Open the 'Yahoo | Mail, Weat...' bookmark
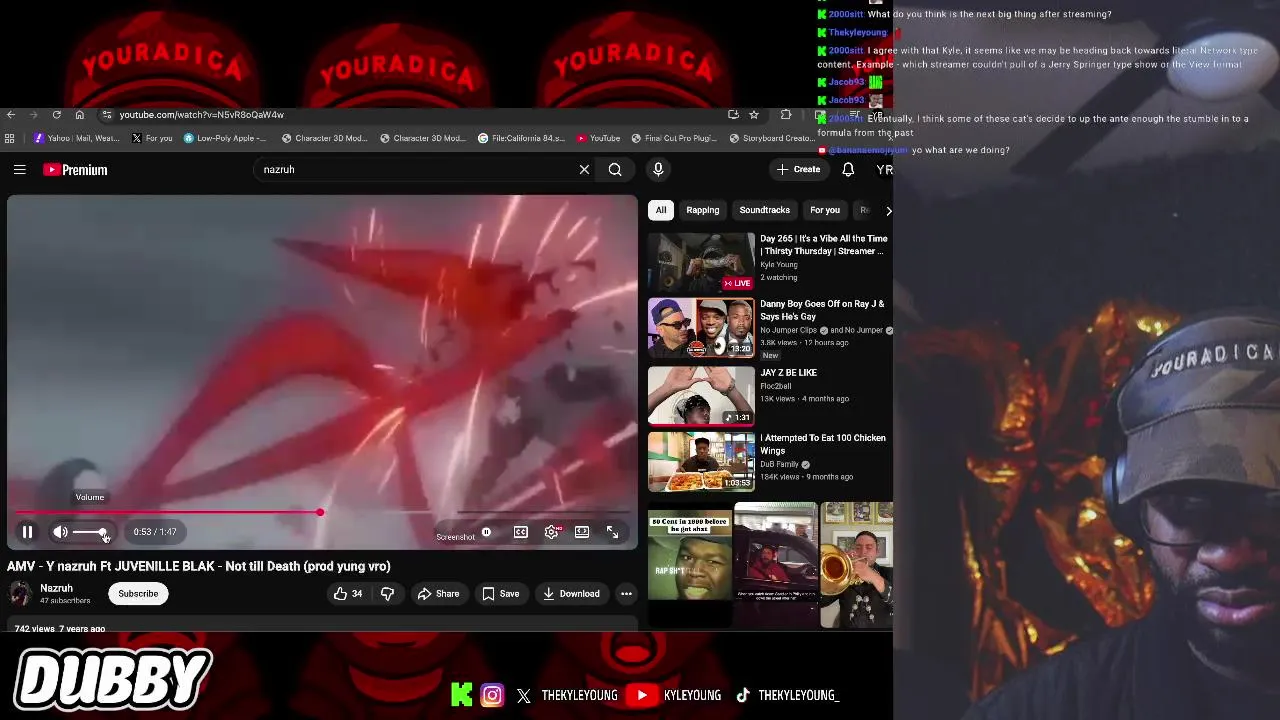This screenshot has width=1280, height=720. click(x=76, y=138)
